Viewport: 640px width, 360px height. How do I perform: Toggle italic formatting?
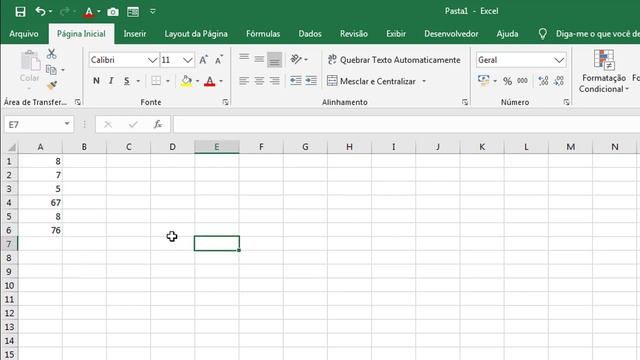pyautogui.click(x=111, y=81)
